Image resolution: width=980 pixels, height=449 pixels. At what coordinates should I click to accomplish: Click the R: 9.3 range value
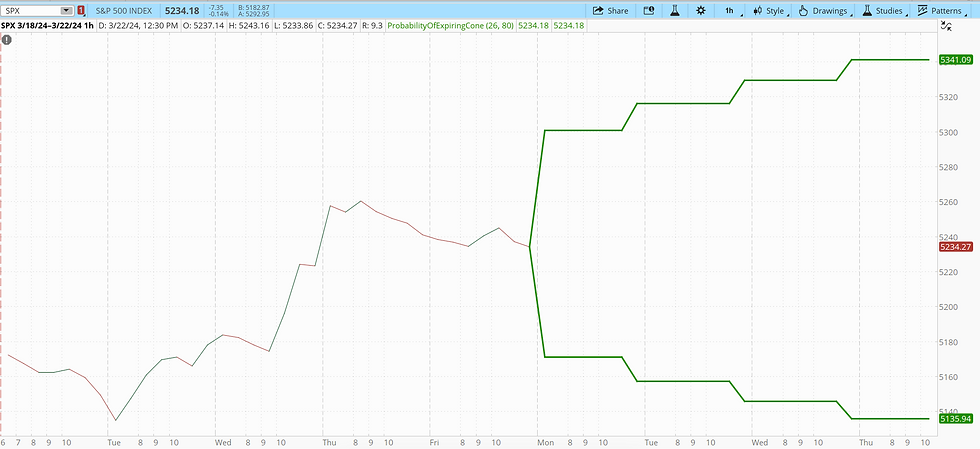371,26
